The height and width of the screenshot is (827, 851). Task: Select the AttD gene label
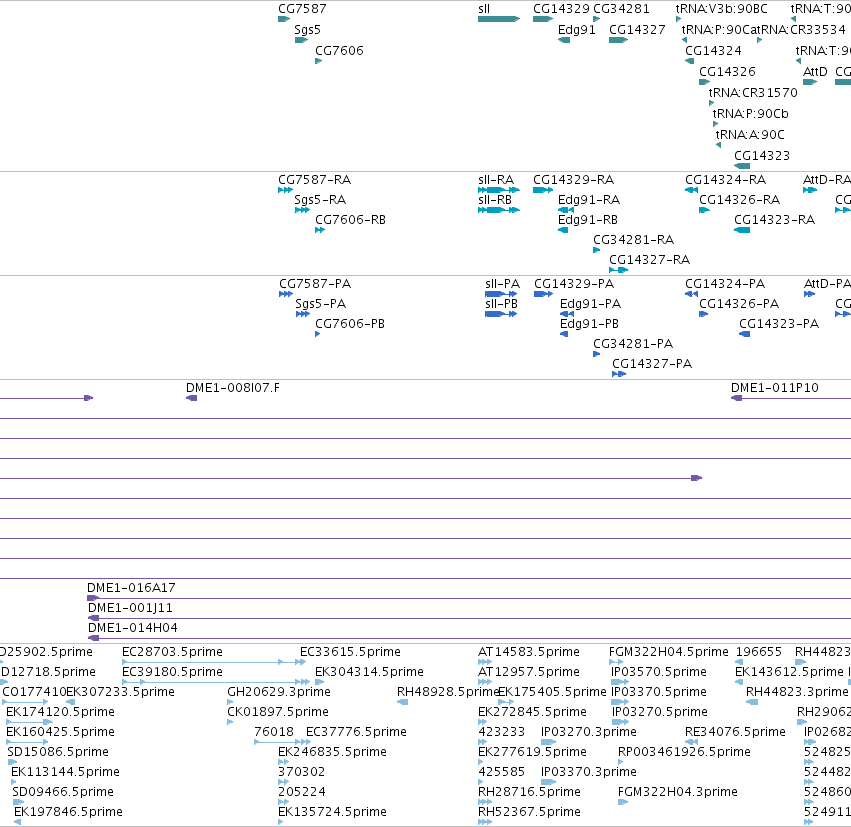pos(815,72)
